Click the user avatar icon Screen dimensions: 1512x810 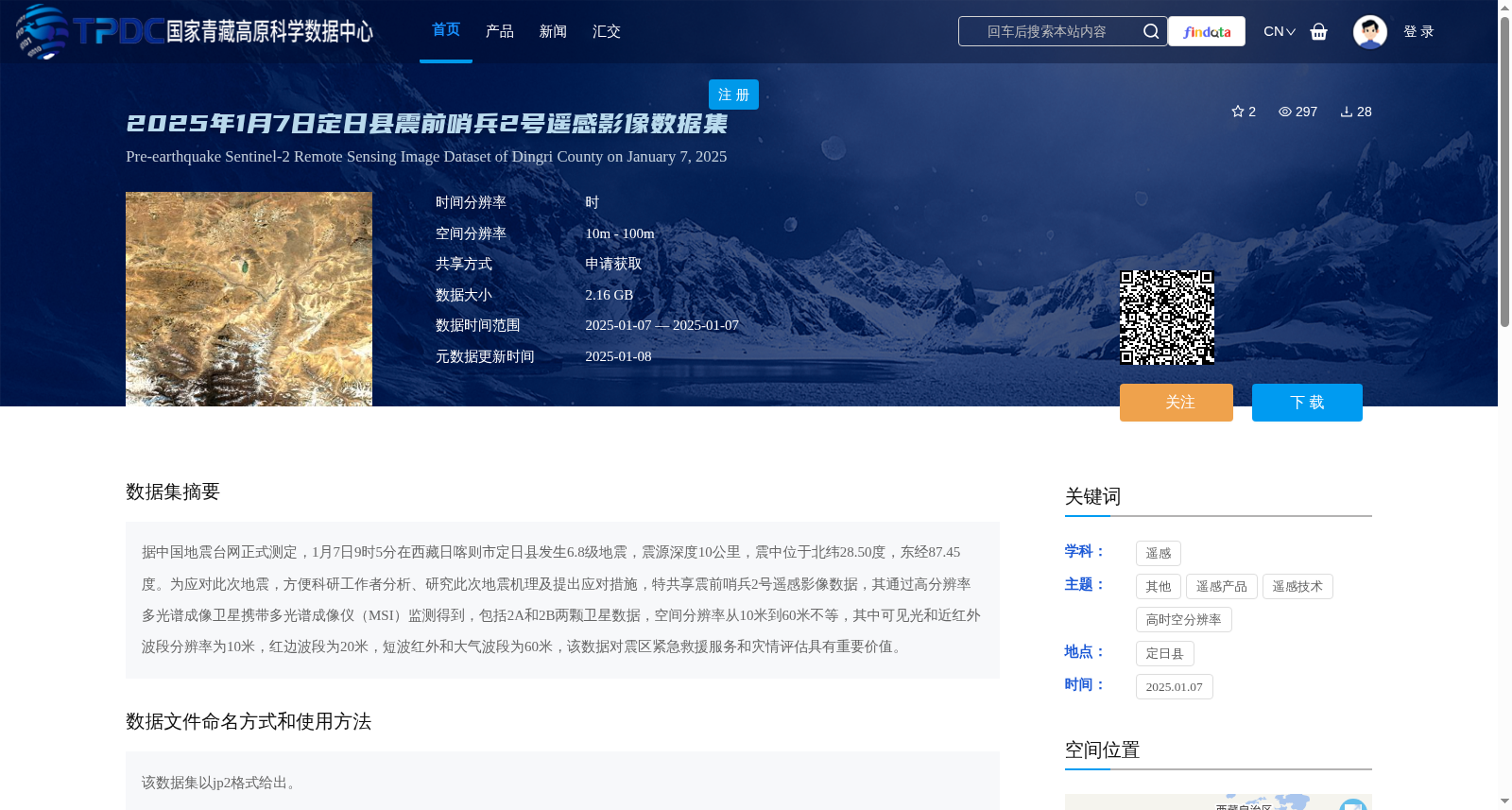pyautogui.click(x=1370, y=31)
